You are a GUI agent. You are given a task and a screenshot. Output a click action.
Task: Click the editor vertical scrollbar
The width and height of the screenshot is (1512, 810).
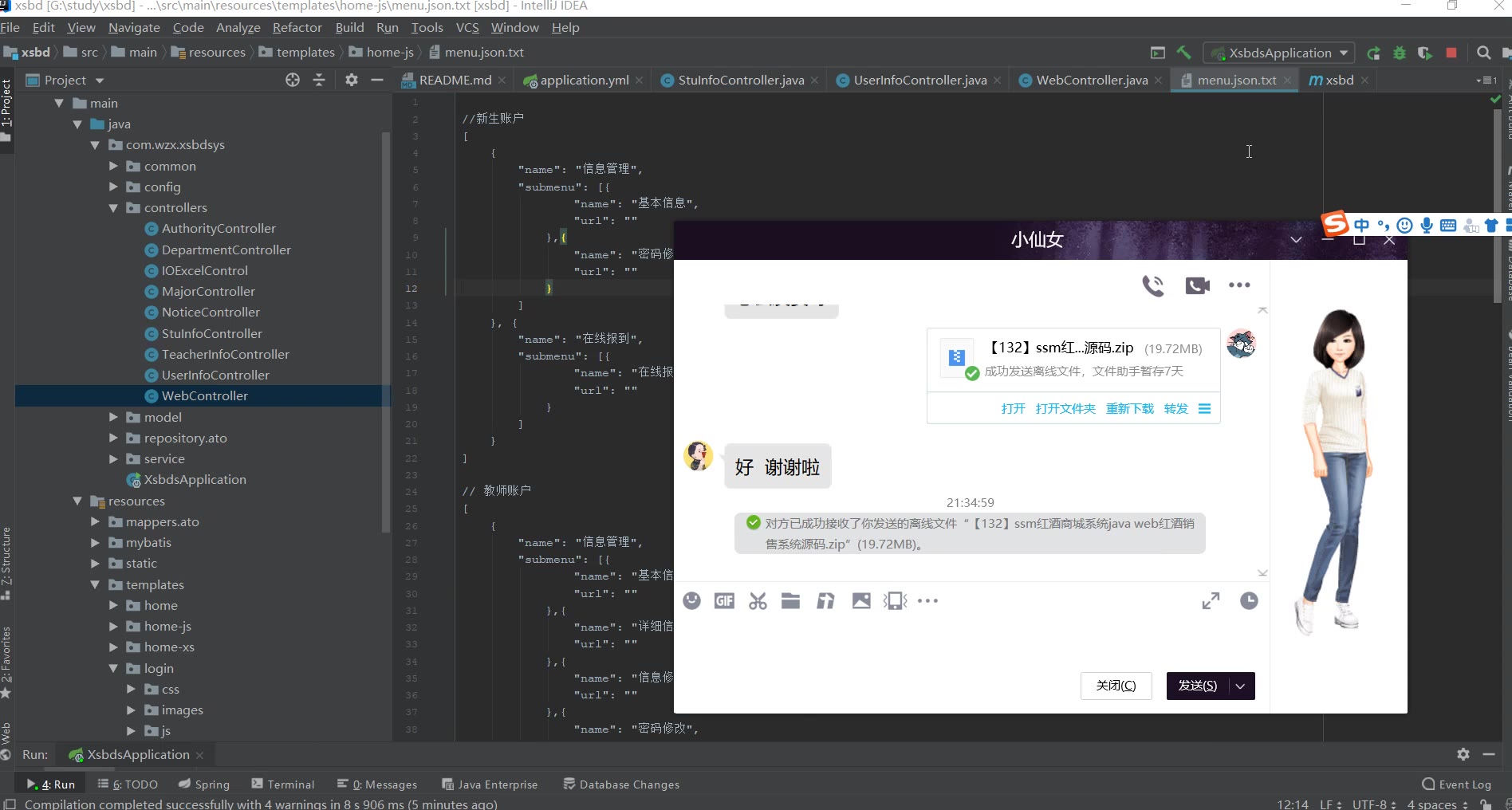tap(1497, 206)
